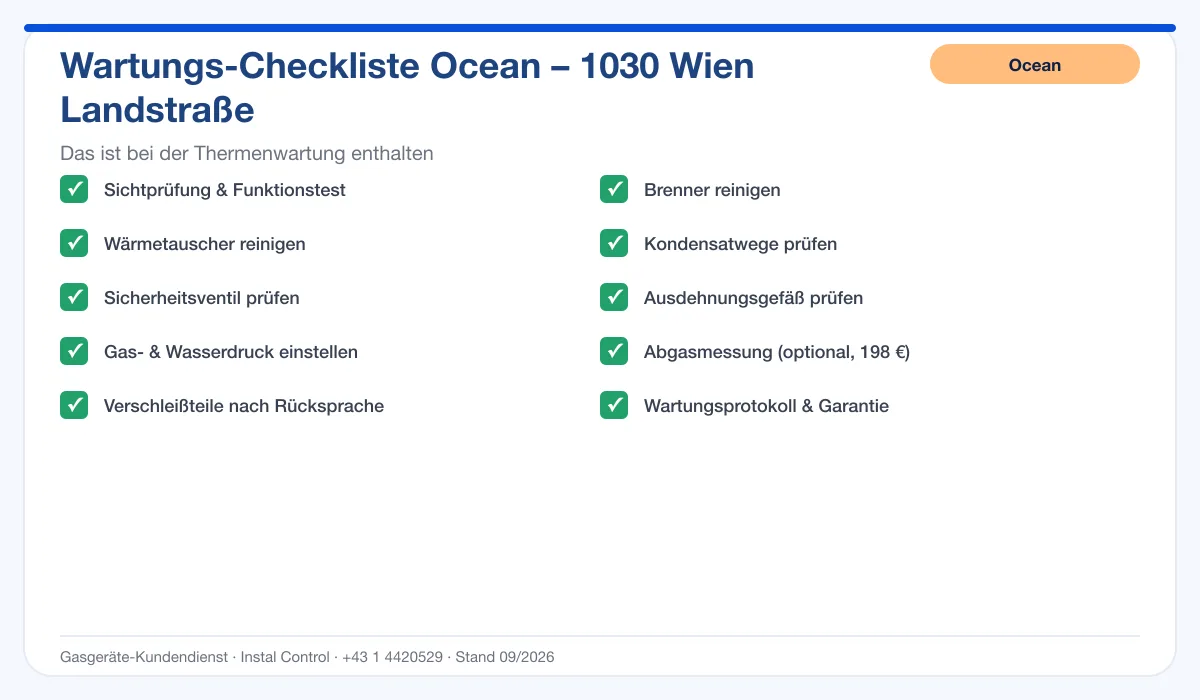Click the subtitle 'Das ist bei der Thermenwartung enthalten'
Screen dimensions: 1200x700
247,154
